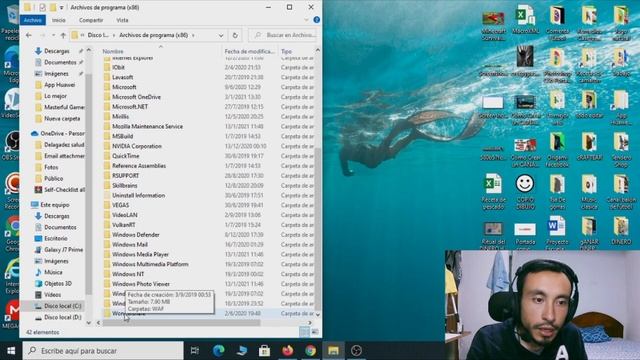640x360 pixels.
Task: Open CRAFTEAR folder on desktop
Action: click(x=589, y=146)
